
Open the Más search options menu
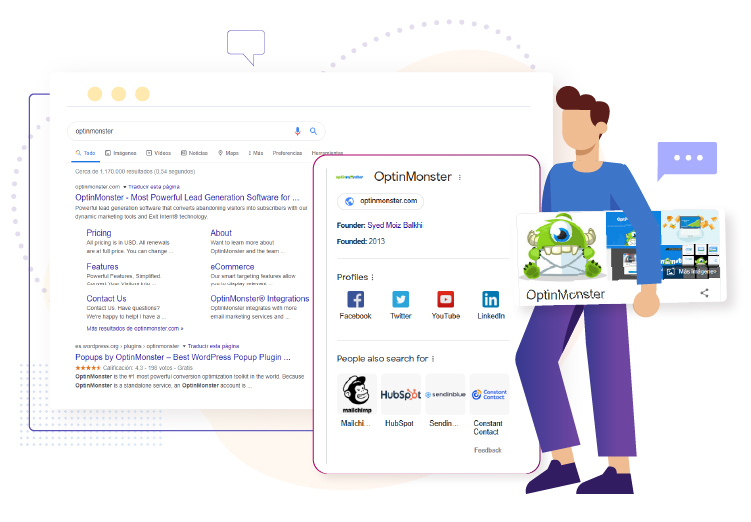coord(256,153)
